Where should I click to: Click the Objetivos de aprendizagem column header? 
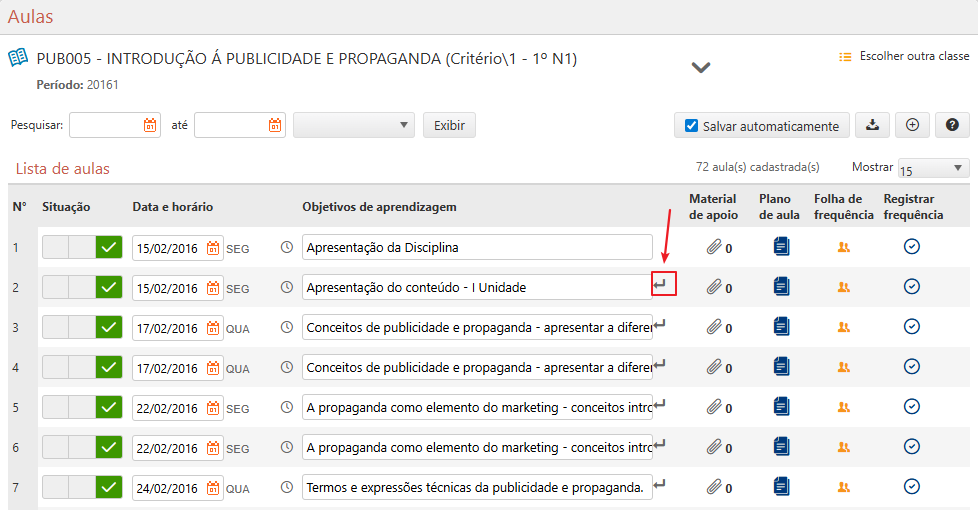pyautogui.click(x=379, y=207)
